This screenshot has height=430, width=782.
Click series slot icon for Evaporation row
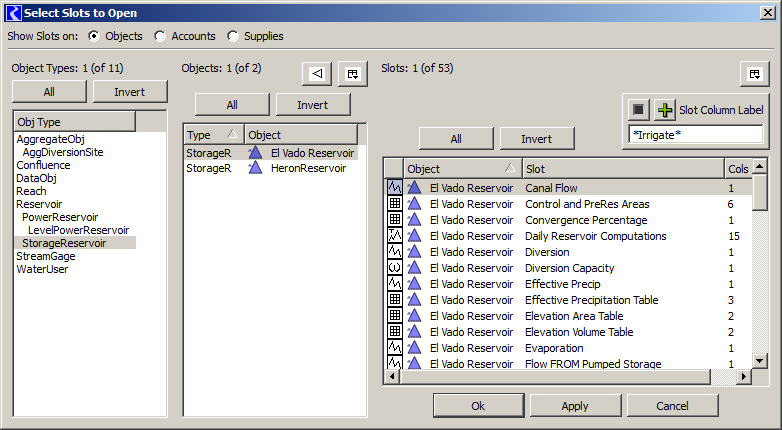[394, 347]
